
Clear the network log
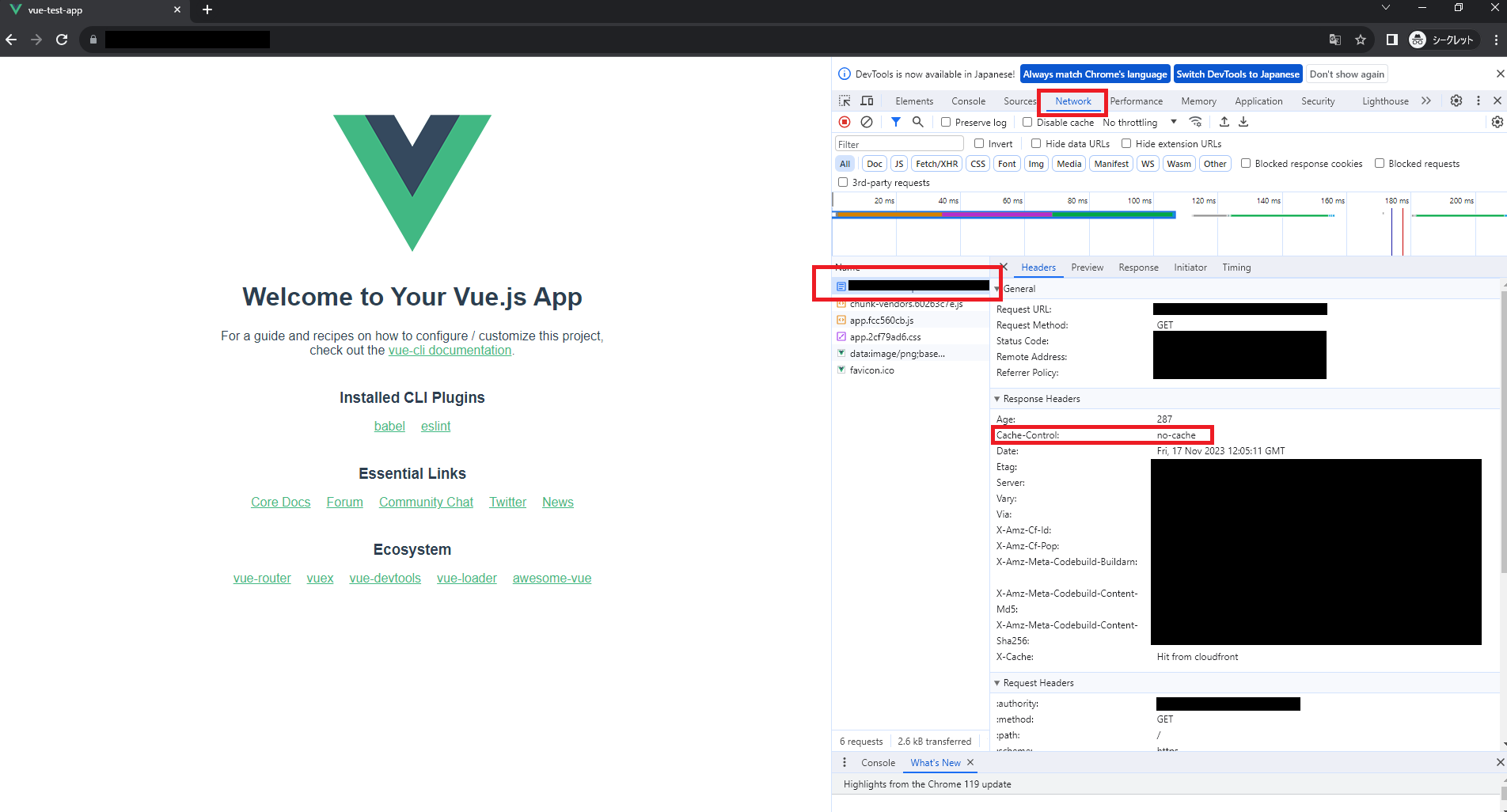click(867, 122)
